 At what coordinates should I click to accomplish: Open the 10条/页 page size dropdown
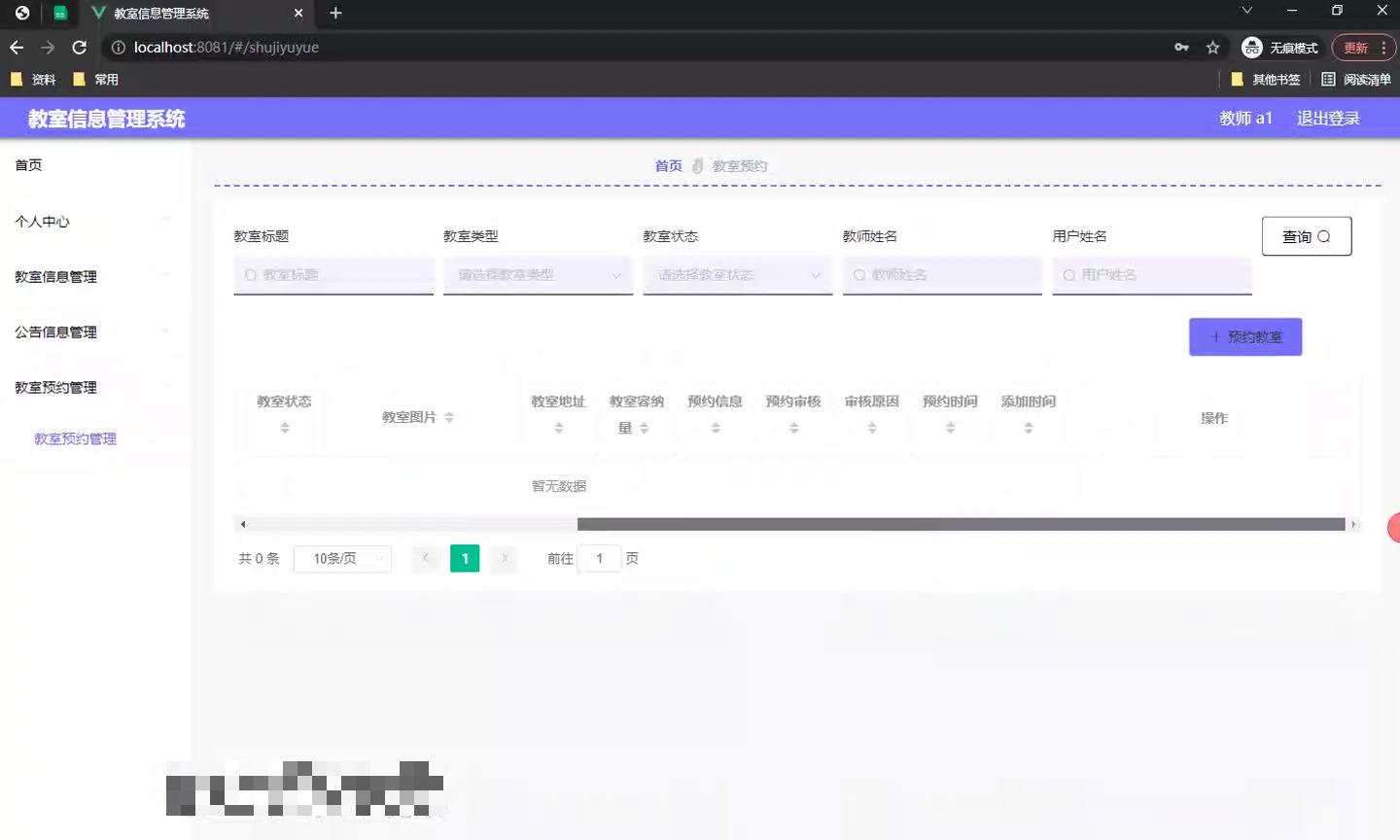coord(342,558)
